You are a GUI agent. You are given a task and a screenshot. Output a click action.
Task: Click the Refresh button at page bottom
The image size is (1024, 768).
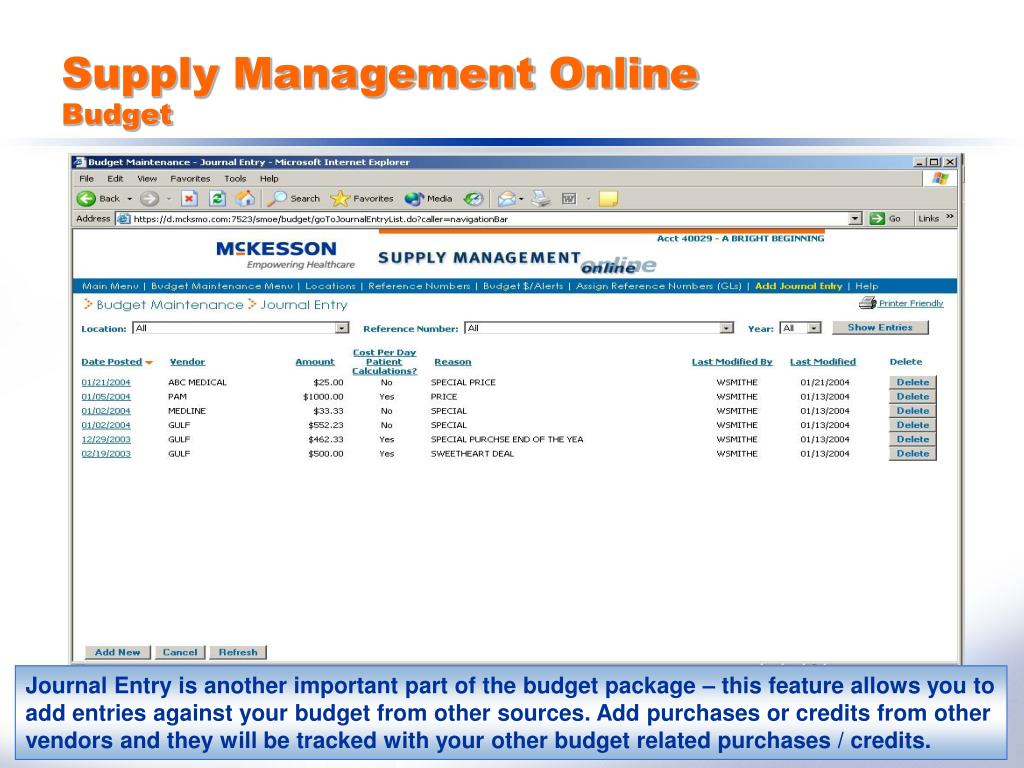click(x=238, y=652)
